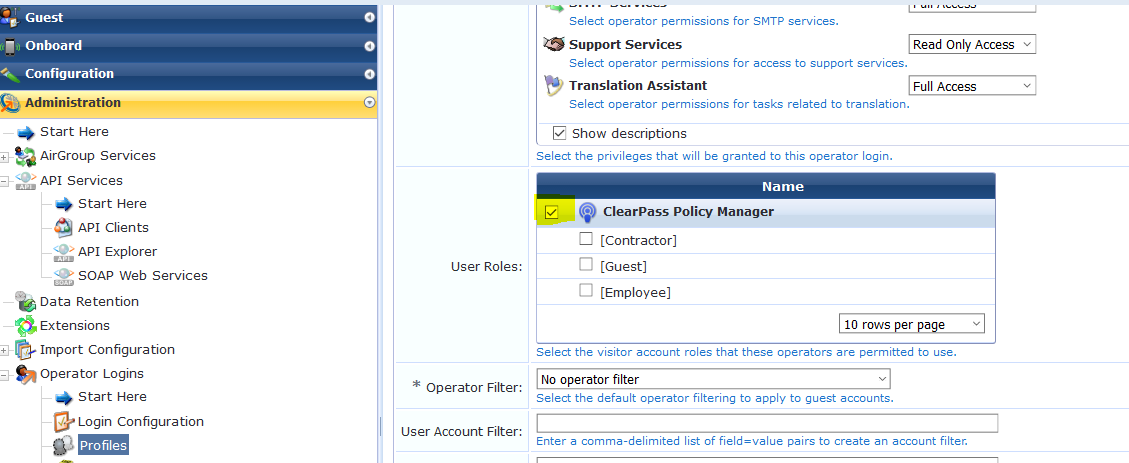Open the Configuration navigation section
1129x463 pixels.
click(x=189, y=74)
